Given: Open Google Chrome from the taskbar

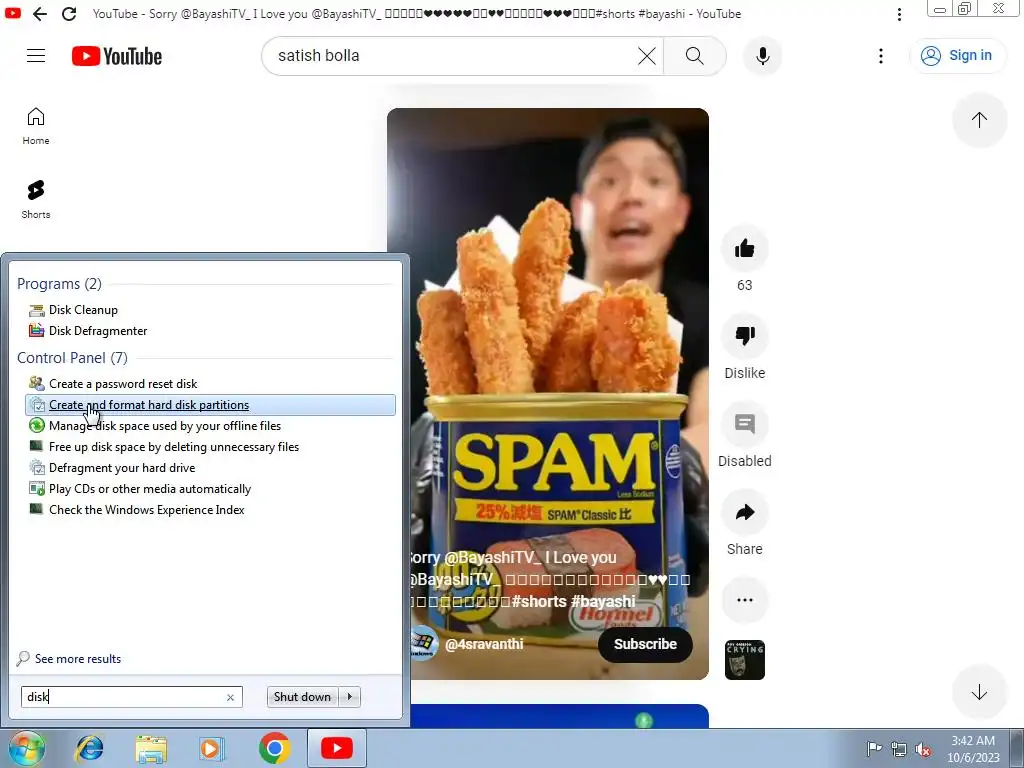Looking at the screenshot, I should (x=274, y=748).
